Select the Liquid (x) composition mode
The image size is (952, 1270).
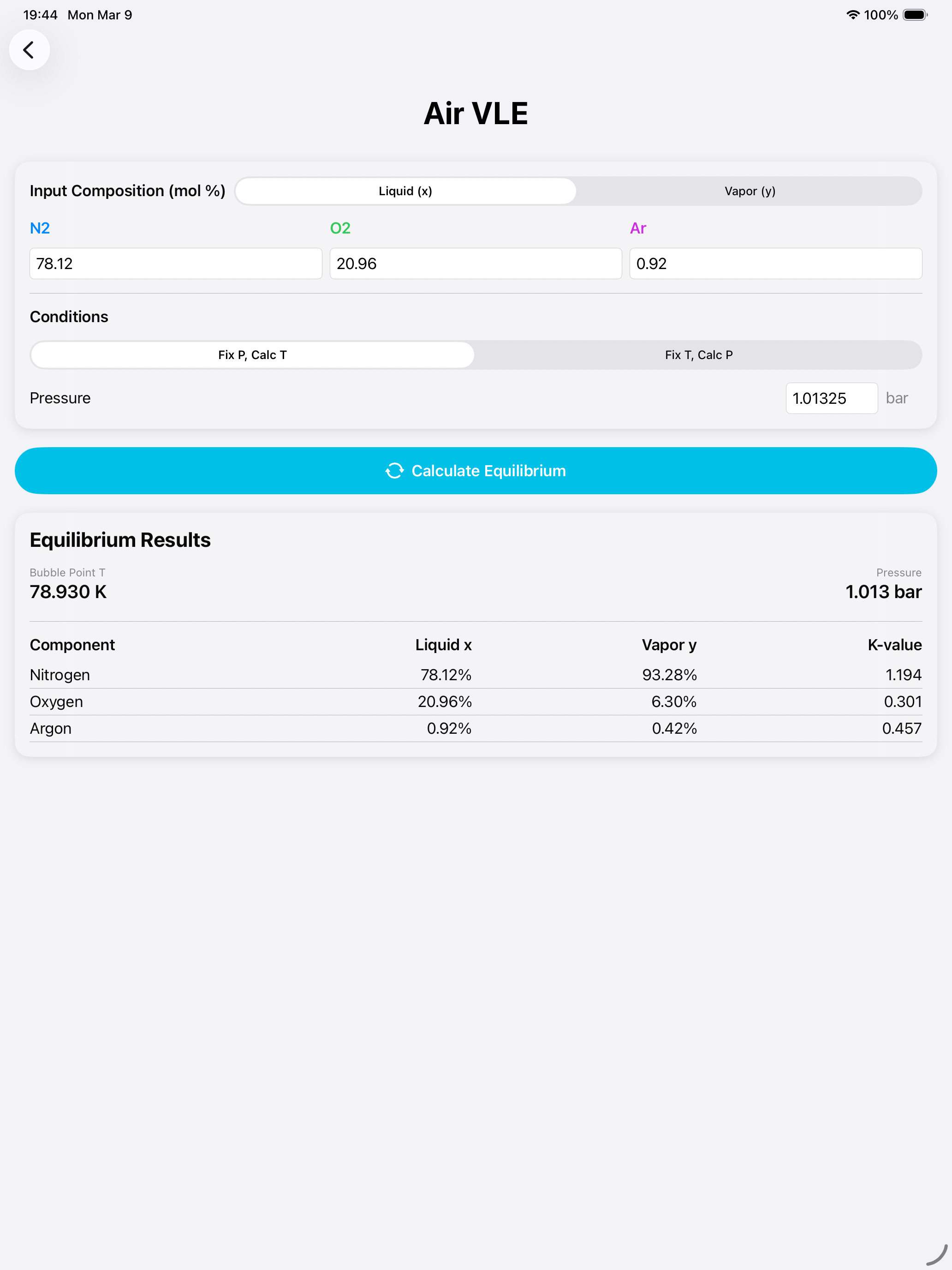[405, 191]
